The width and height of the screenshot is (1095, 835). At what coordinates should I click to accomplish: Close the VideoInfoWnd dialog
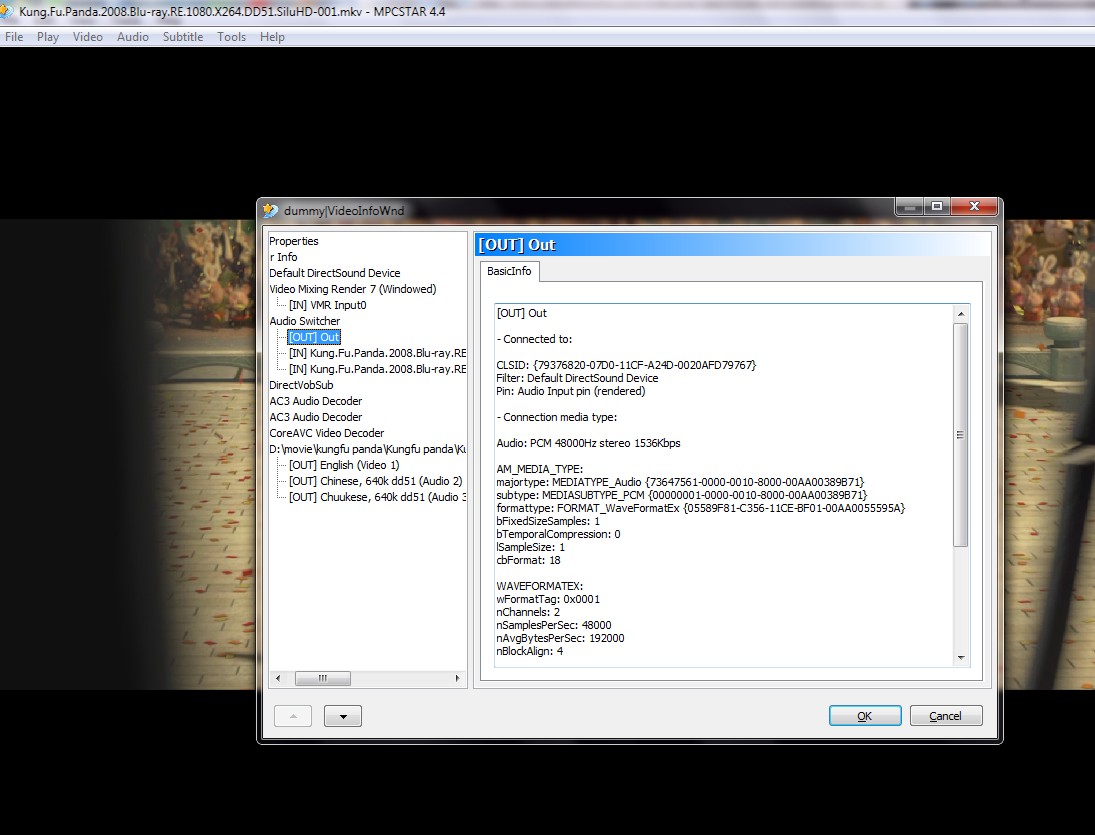pos(974,207)
